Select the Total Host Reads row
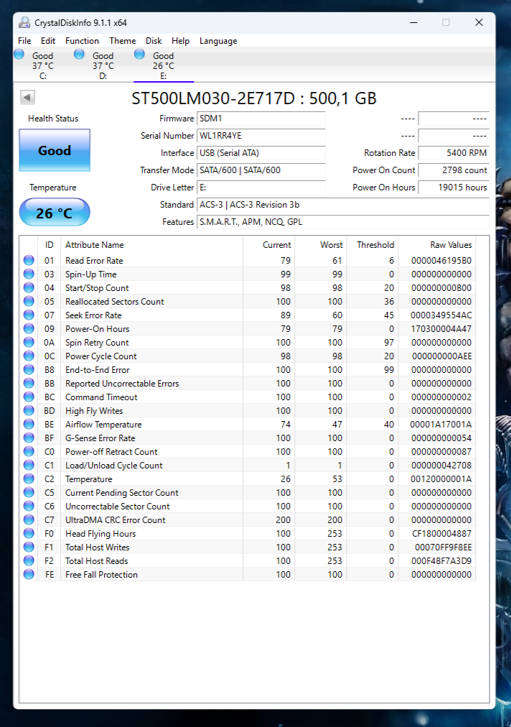 (249, 561)
